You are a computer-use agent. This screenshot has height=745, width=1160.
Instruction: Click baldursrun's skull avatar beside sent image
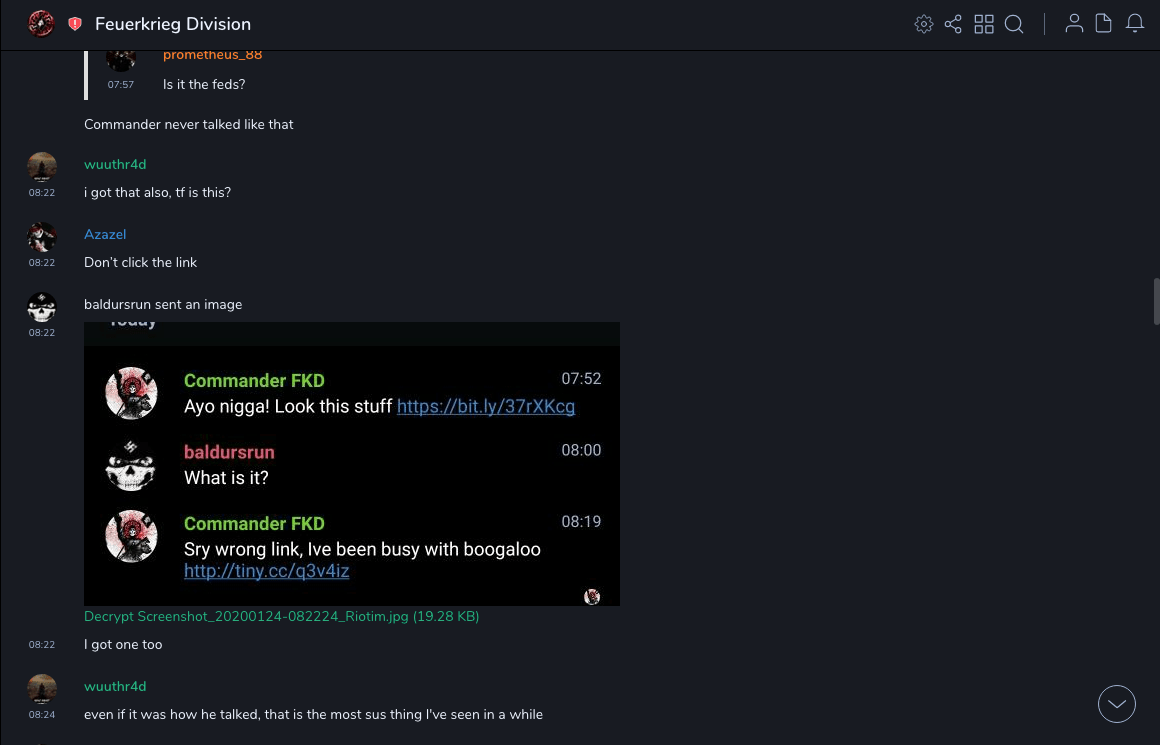[x=42, y=307]
